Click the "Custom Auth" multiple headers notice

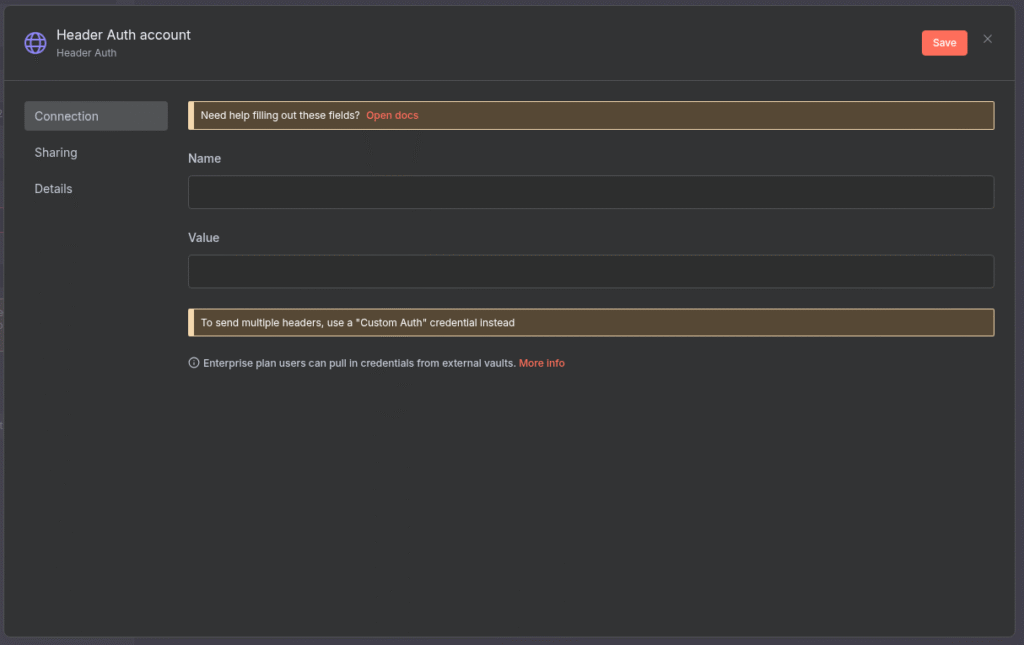click(x=358, y=323)
